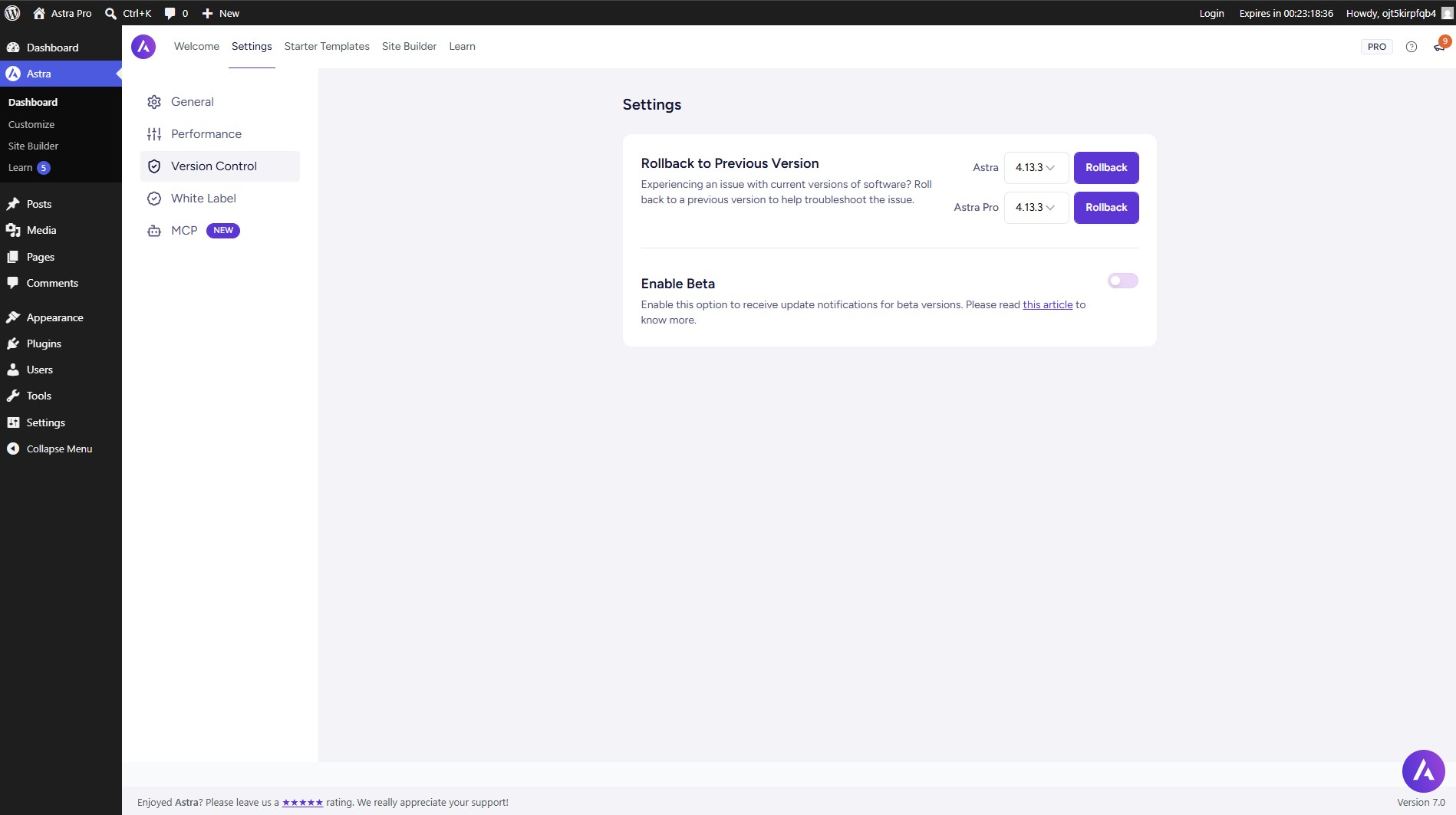Image resolution: width=1456 pixels, height=815 pixels.
Task: Open the Astra version dropdown
Action: pyautogui.click(x=1036, y=167)
